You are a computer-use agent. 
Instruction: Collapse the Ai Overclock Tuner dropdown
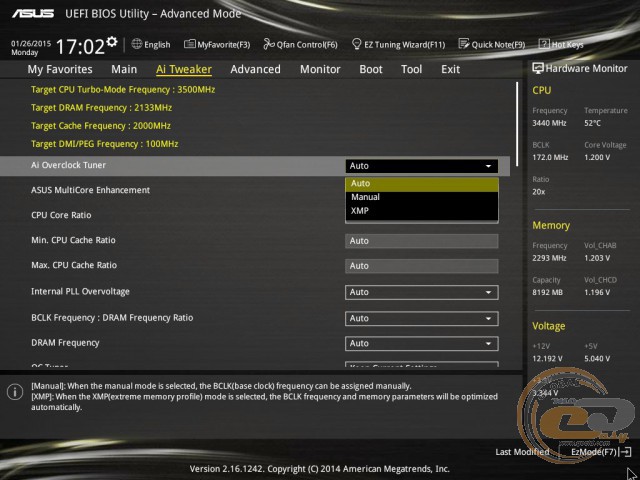(x=422, y=166)
